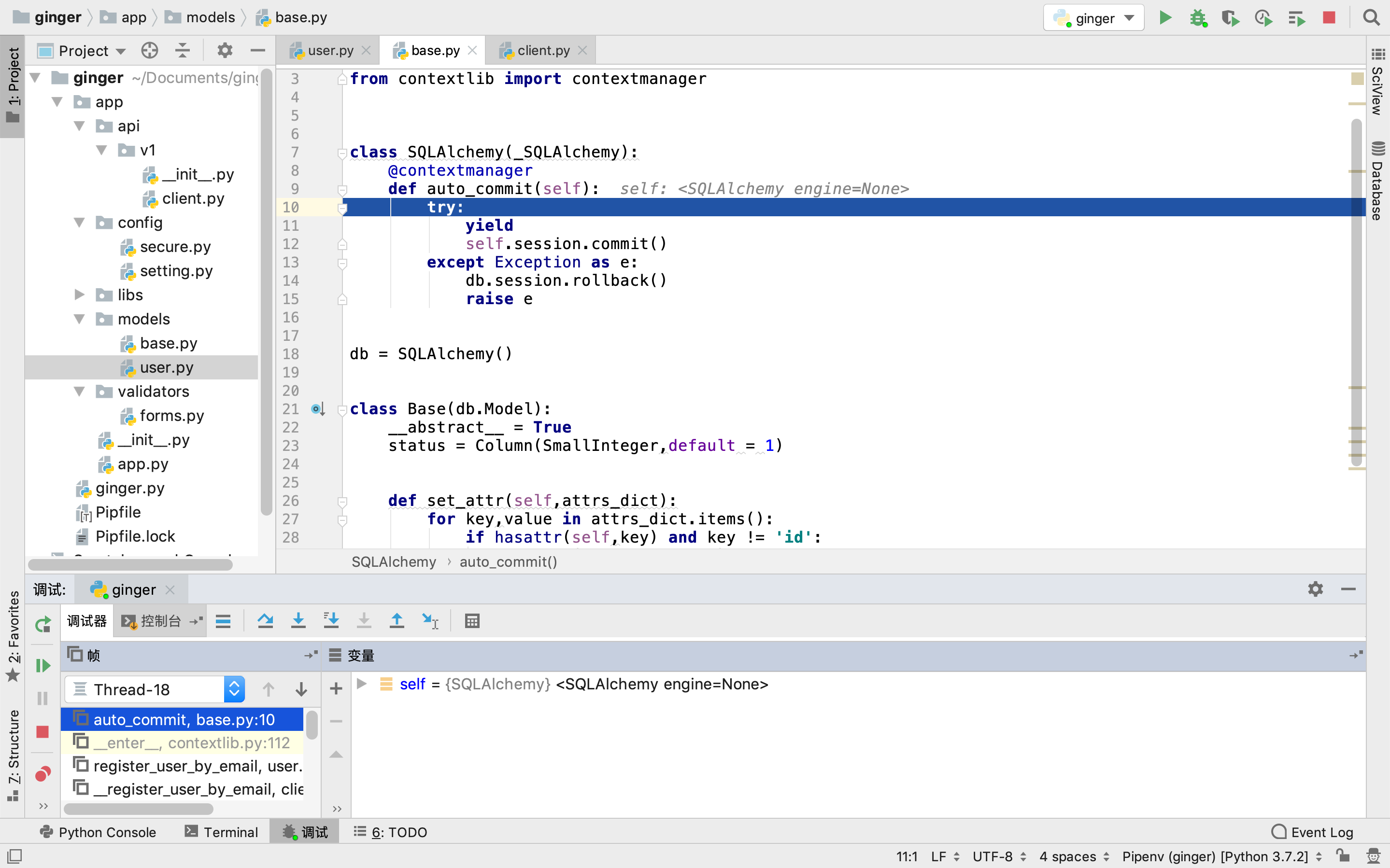Viewport: 1390px width, 868px height.
Task: Select the base.py tab in editor
Action: (x=435, y=50)
